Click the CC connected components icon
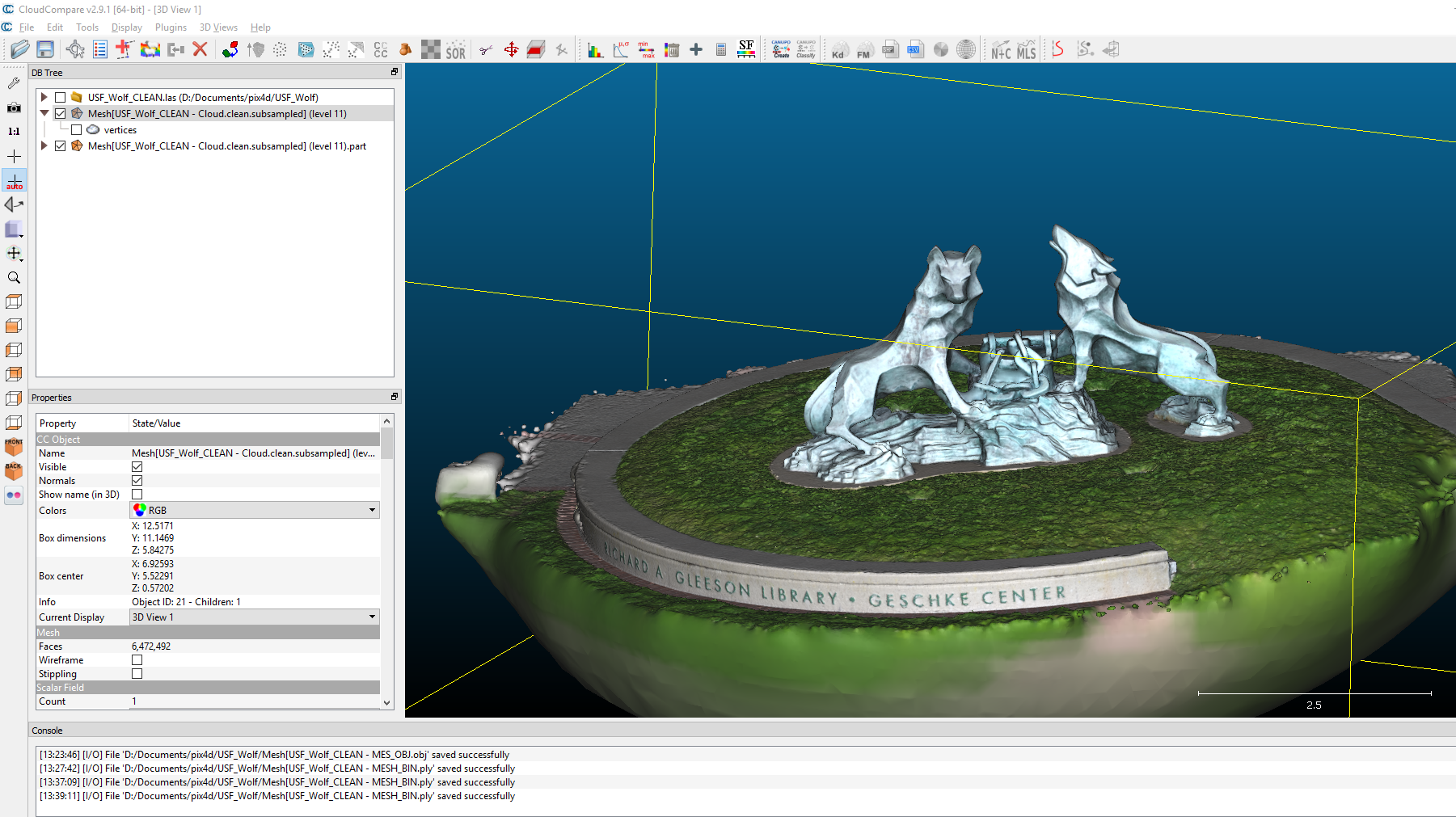Viewport: 1456px width, 817px height. [x=381, y=49]
